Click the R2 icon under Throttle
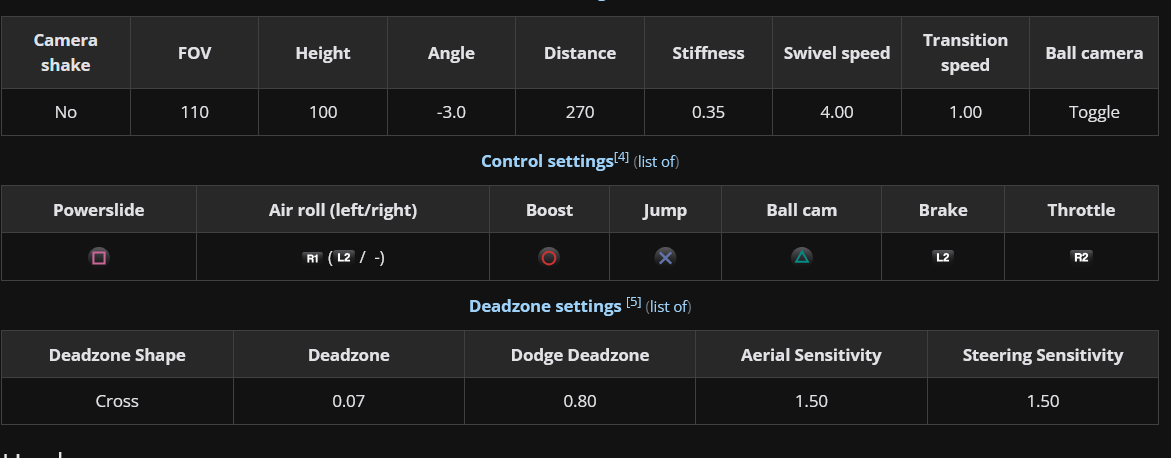This screenshot has width=1171, height=458. tap(1081, 257)
